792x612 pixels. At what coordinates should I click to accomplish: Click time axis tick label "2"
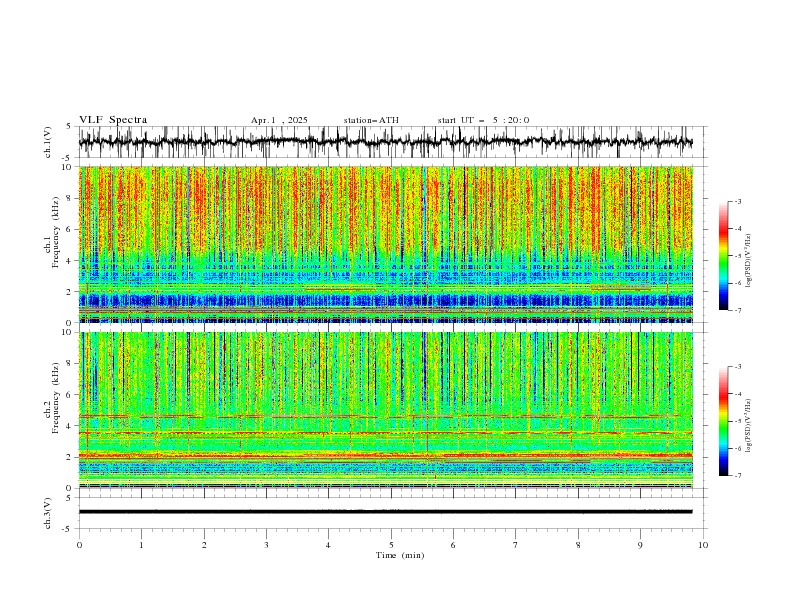[x=204, y=545]
